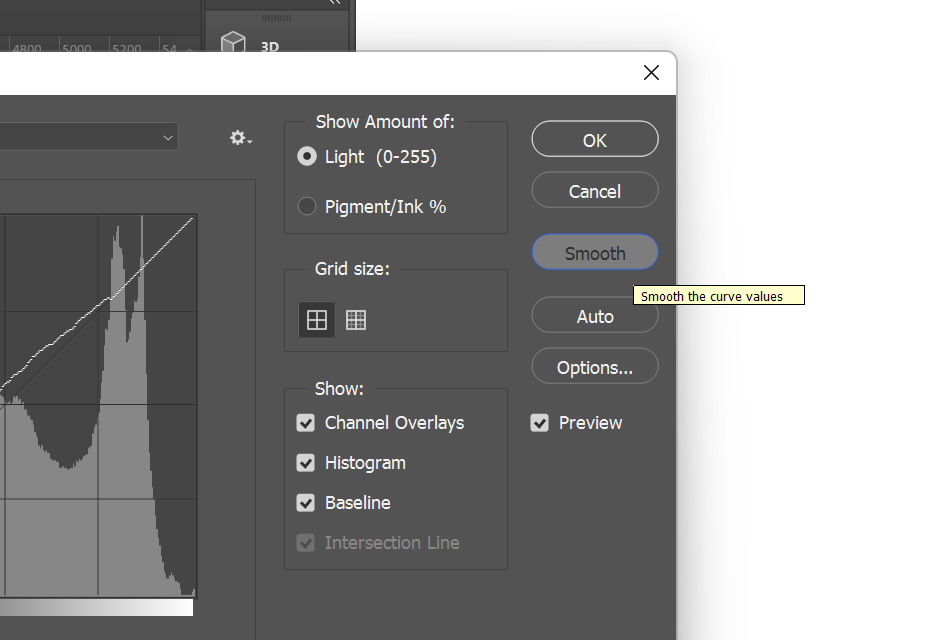Select the Light (0-255) radio button

(307, 157)
